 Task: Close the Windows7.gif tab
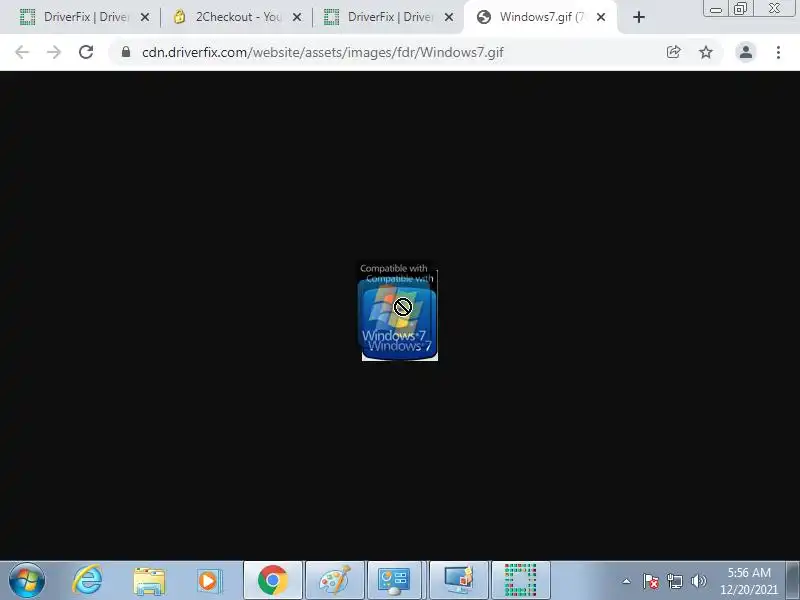click(x=601, y=17)
